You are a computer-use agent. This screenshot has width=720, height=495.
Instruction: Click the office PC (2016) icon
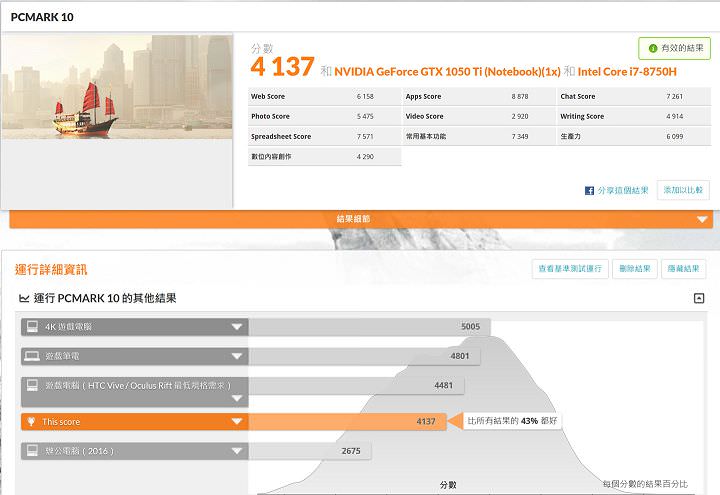pyautogui.click(x=32, y=451)
